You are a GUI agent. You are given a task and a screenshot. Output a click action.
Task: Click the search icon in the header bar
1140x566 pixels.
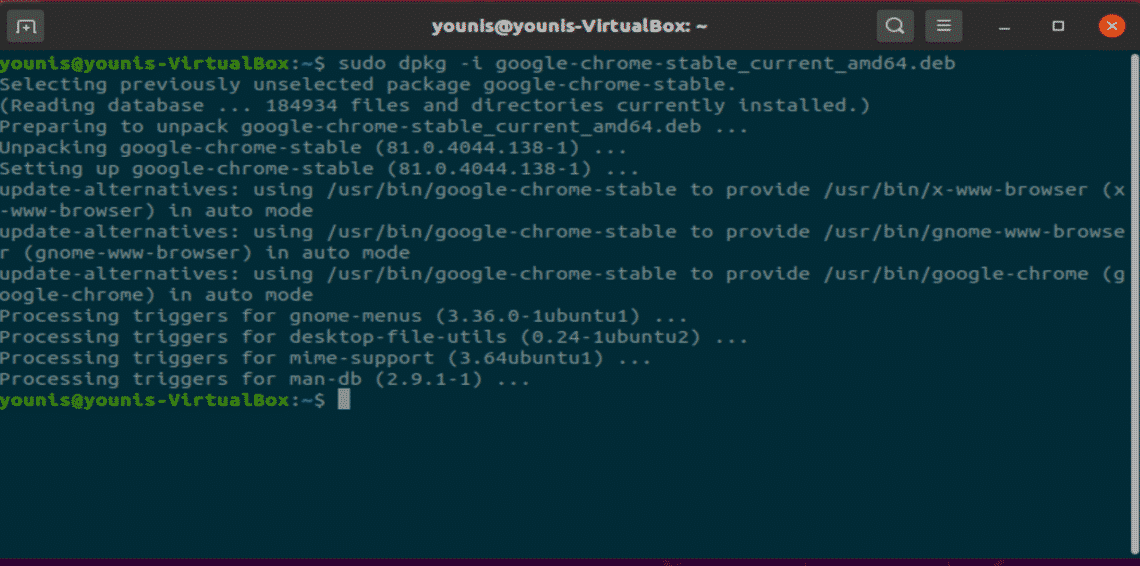pyautogui.click(x=895, y=25)
